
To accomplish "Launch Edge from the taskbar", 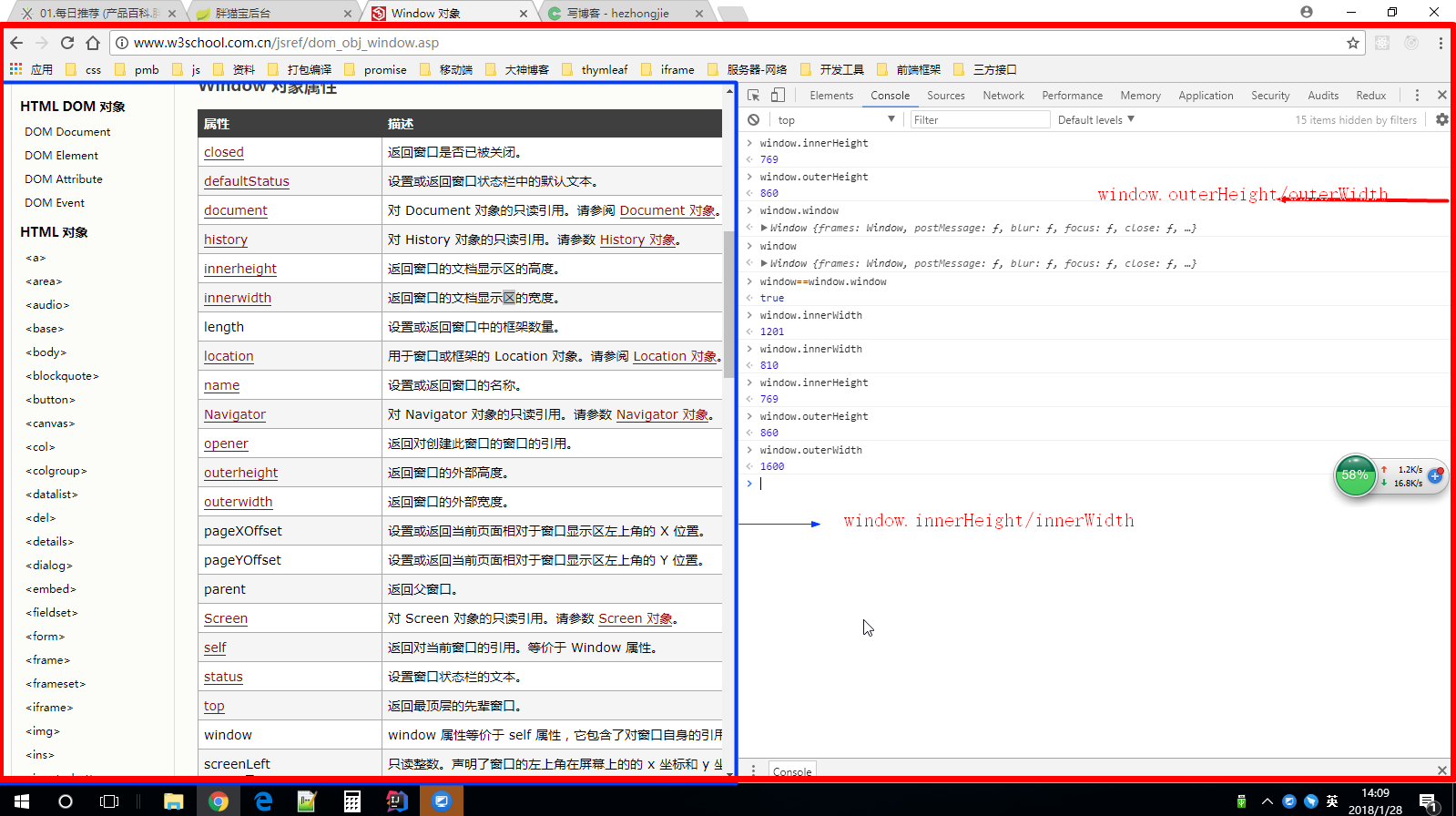I will [x=263, y=801].
